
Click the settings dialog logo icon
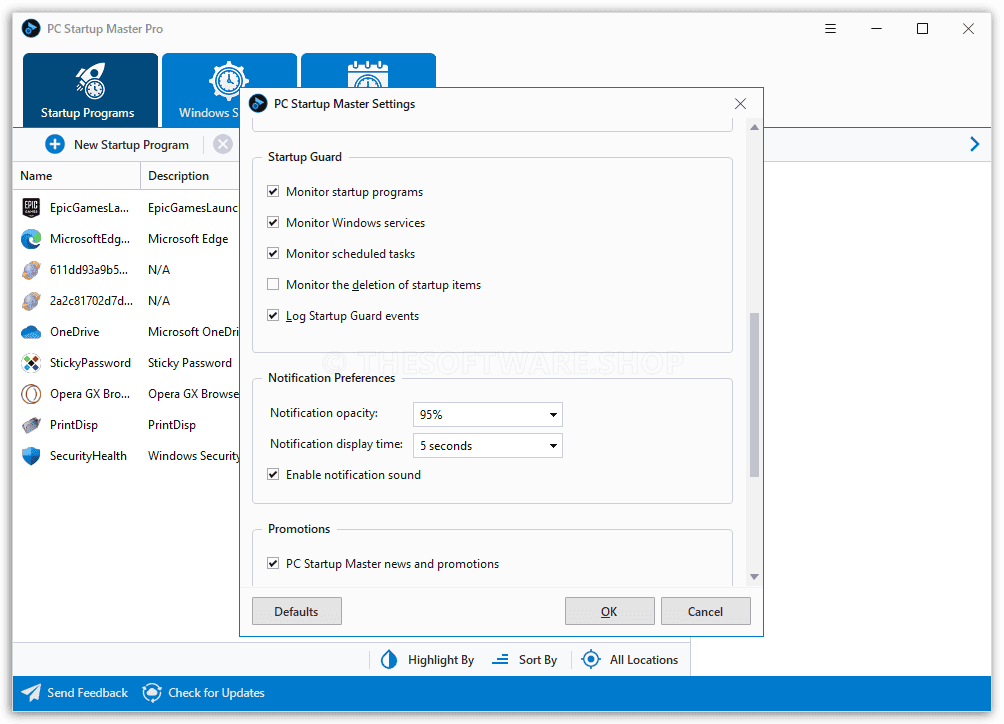258,104
